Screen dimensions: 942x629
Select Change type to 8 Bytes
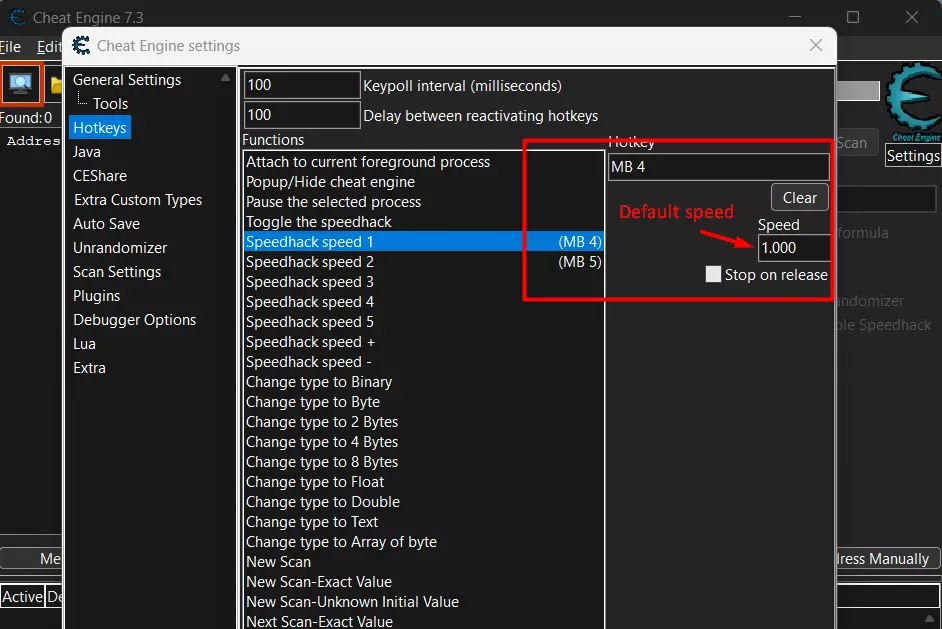pos(424,462)
